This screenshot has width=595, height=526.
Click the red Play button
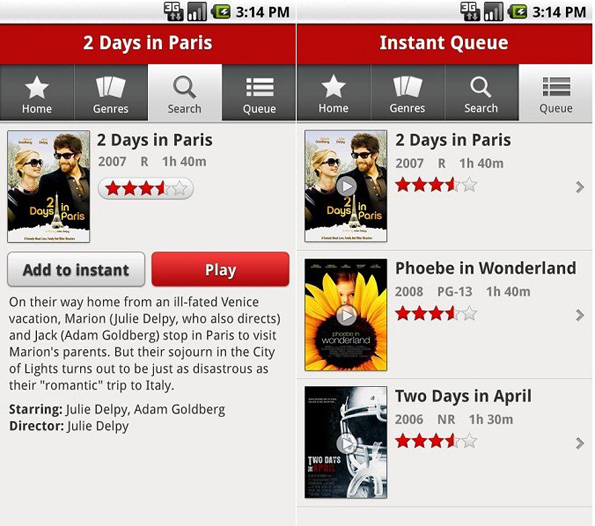click(x=220, y=269)
